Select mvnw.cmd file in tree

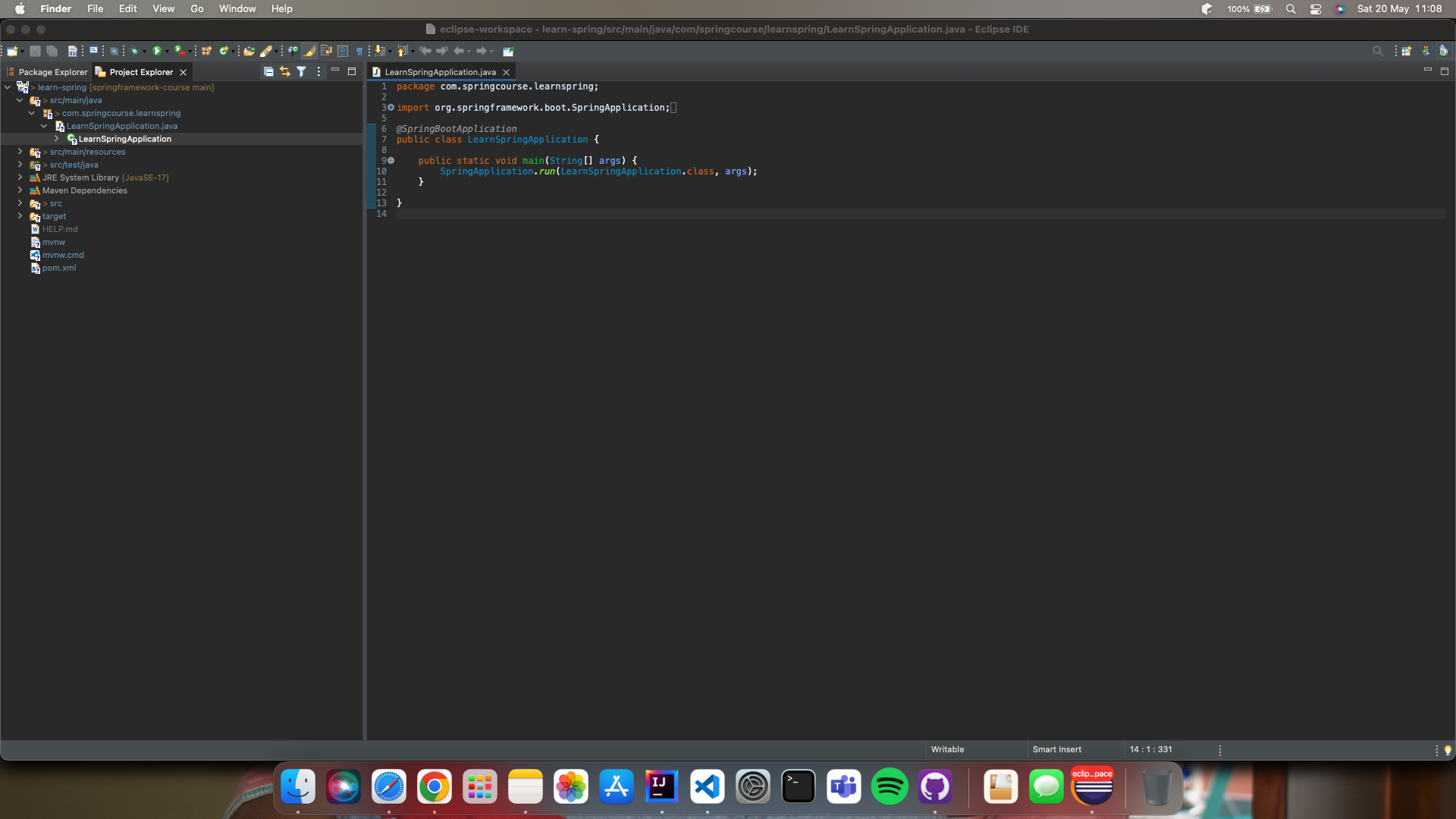[63, 255]
